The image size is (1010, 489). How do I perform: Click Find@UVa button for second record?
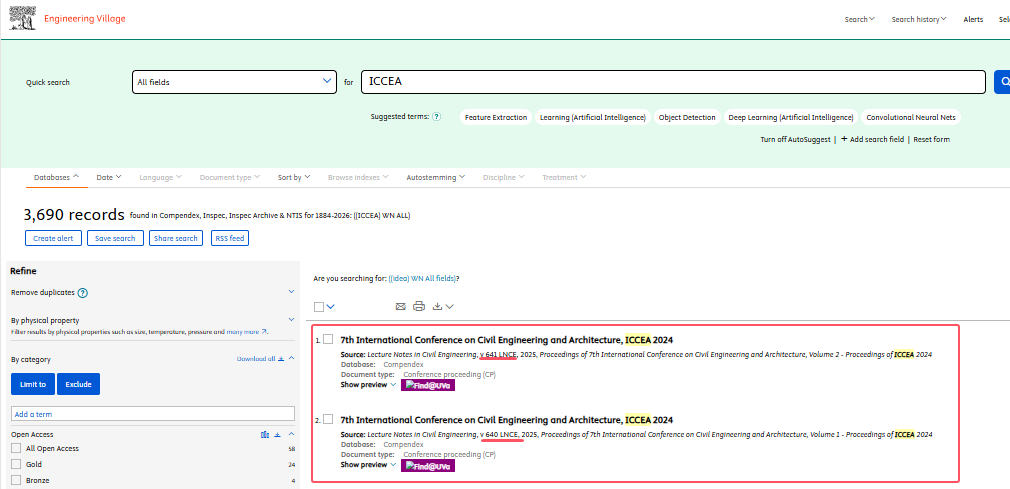428,465
